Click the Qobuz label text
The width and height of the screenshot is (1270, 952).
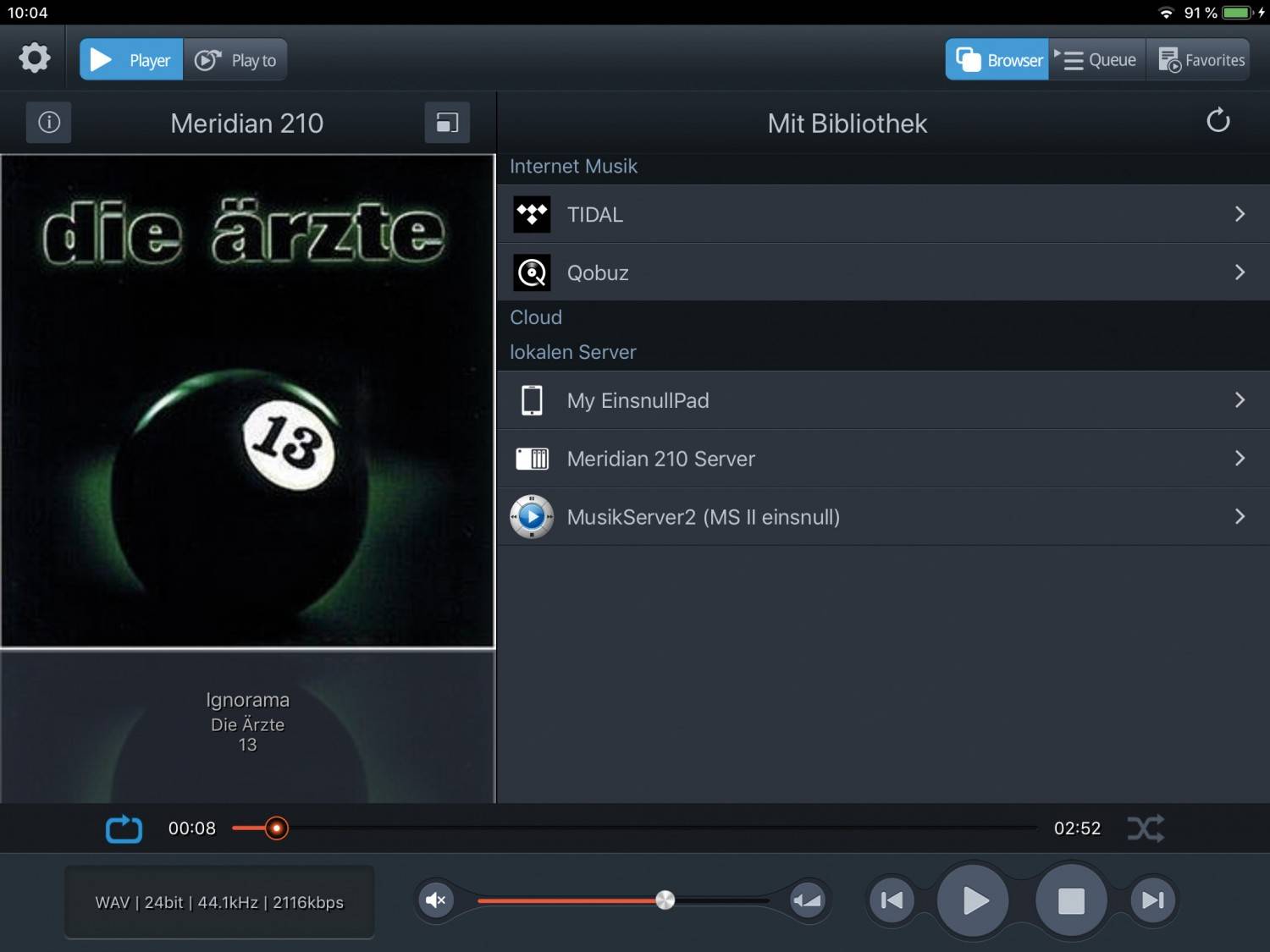pos(598,273)
